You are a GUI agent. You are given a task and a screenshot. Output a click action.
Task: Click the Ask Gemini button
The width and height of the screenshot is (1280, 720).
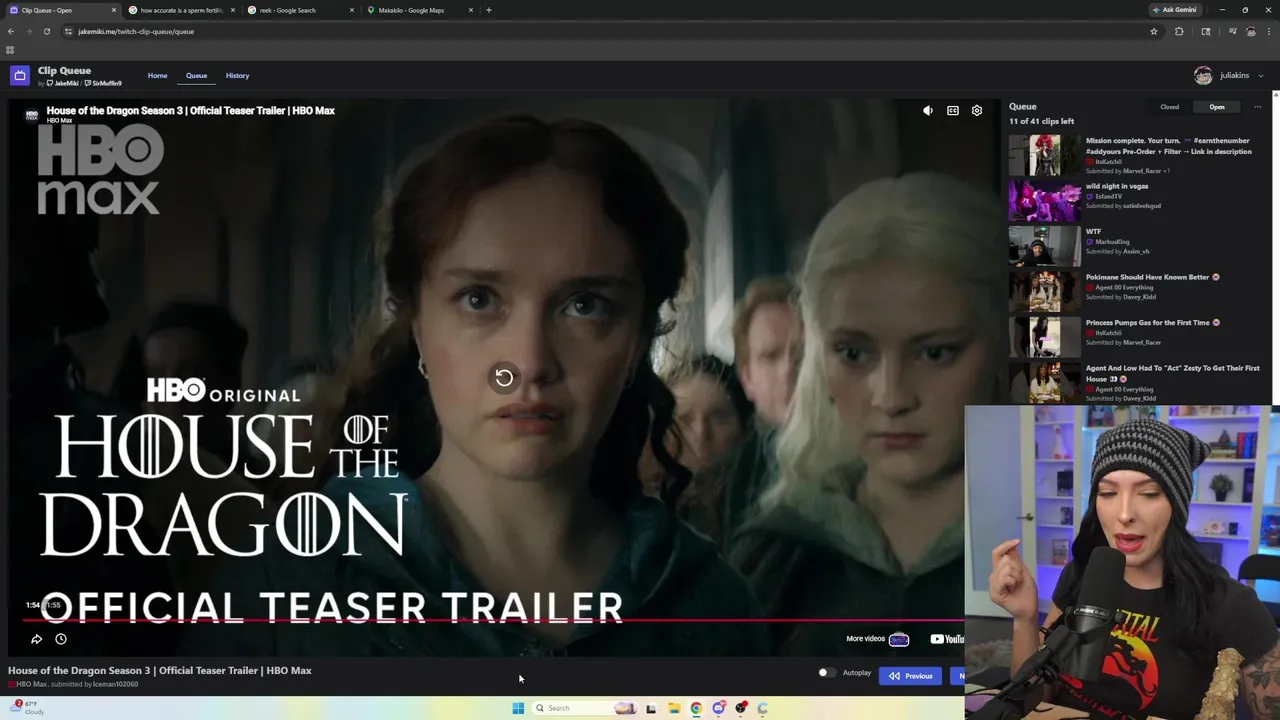coord(1174,10)
